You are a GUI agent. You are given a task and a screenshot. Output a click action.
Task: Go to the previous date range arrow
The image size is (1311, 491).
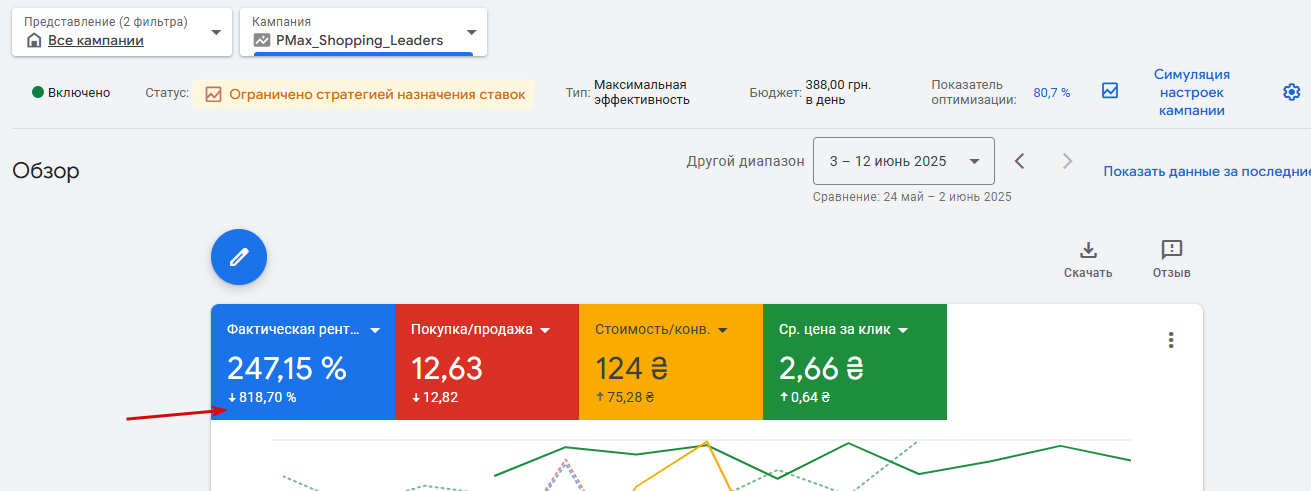point(1020,161)
